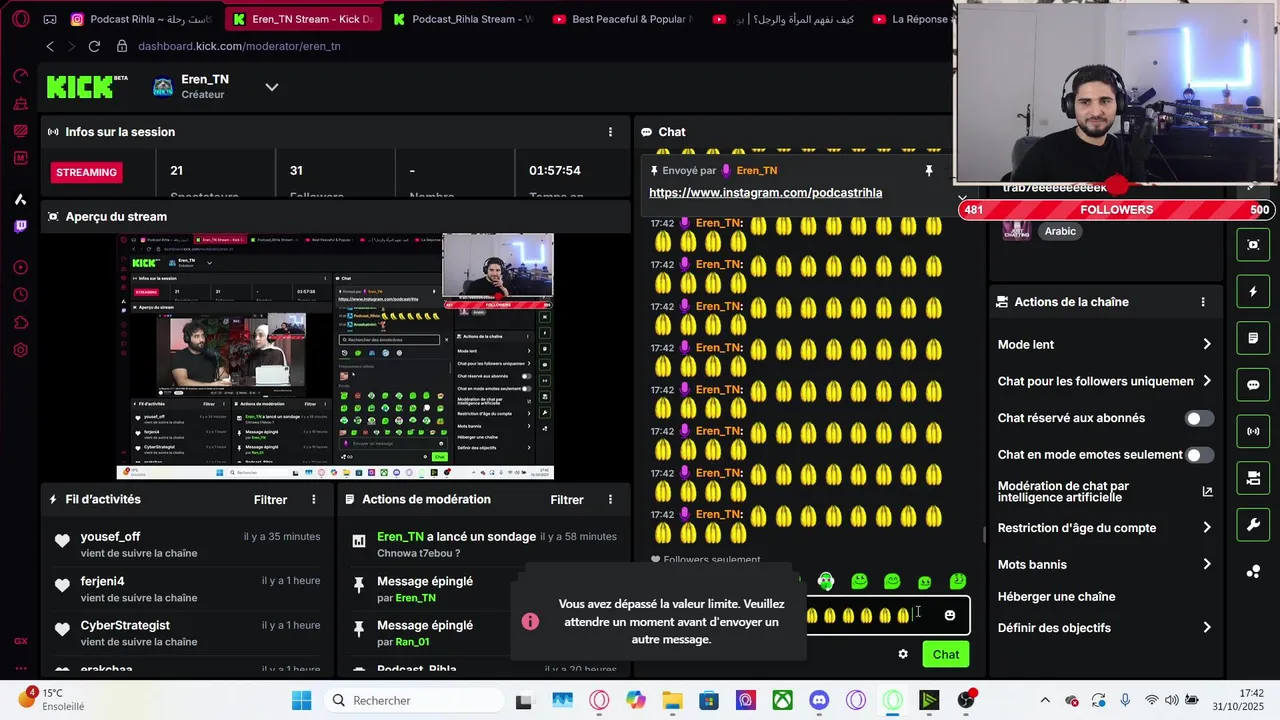Screen dimensions: 1280x720
Task: Open the sidebar Settings gear icon
Action: tap(20, 351)
